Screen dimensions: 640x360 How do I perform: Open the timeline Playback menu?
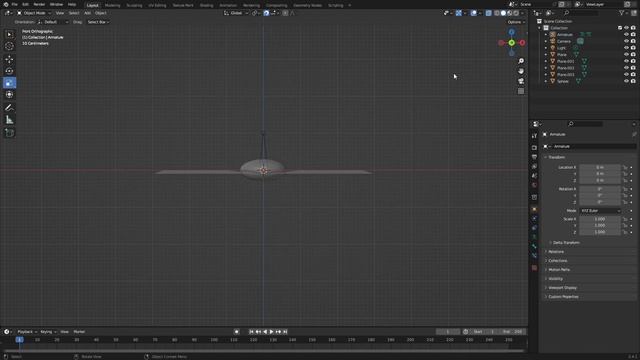[x=27, y=332]
